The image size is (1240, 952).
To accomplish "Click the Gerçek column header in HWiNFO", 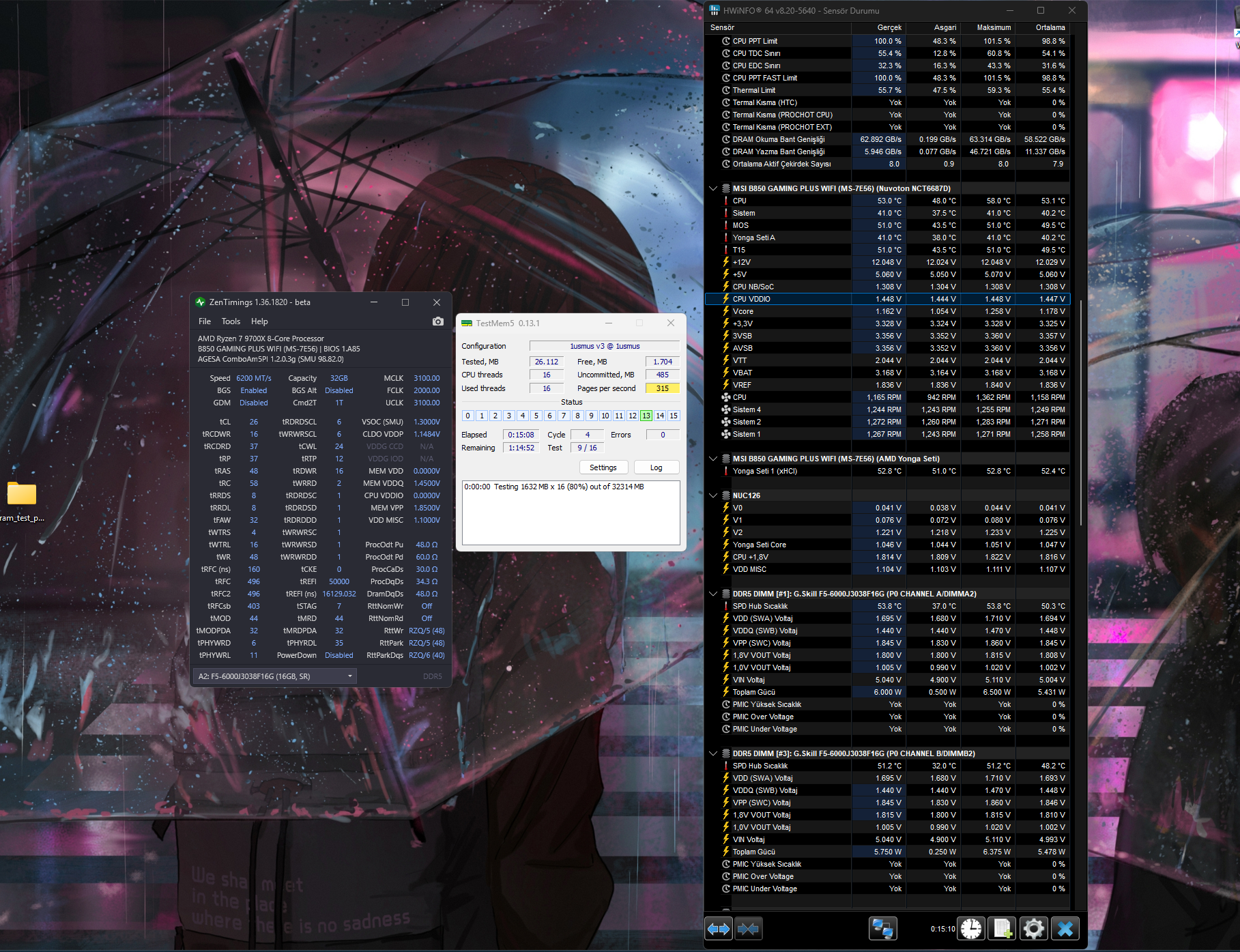I will point(878,27).
